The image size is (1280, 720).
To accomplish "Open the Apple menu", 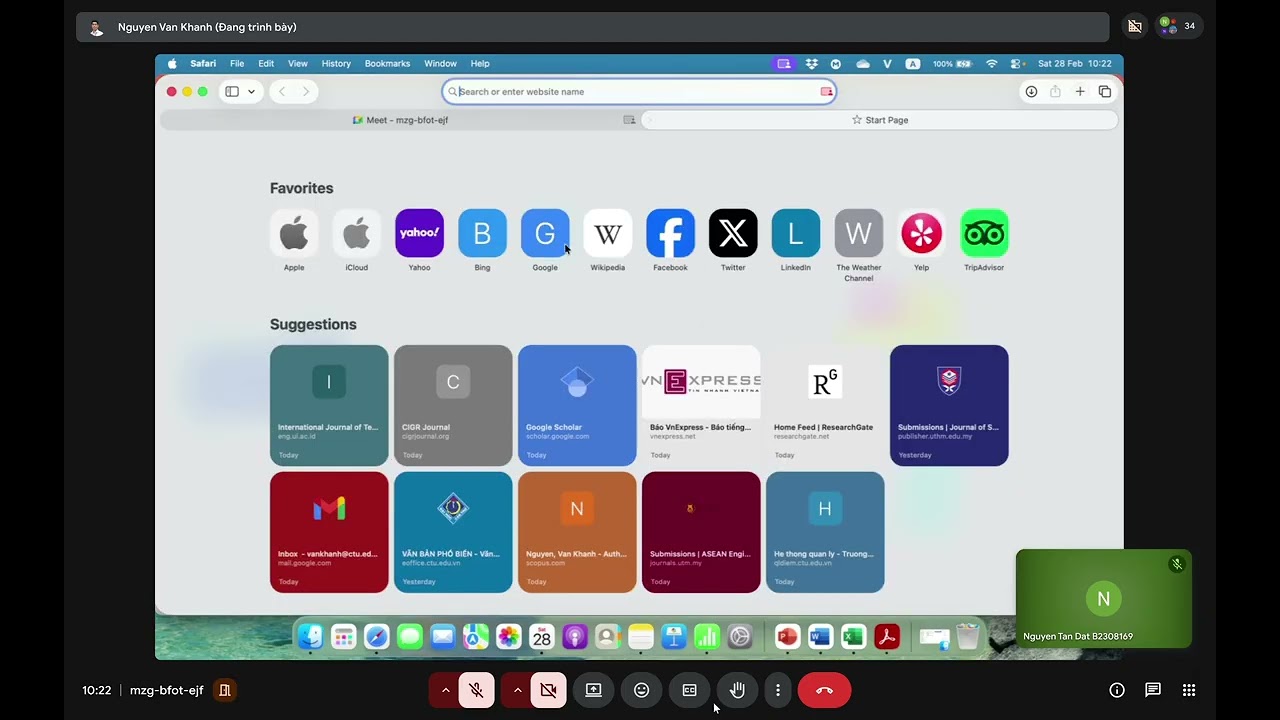I will tap(172, 63).
